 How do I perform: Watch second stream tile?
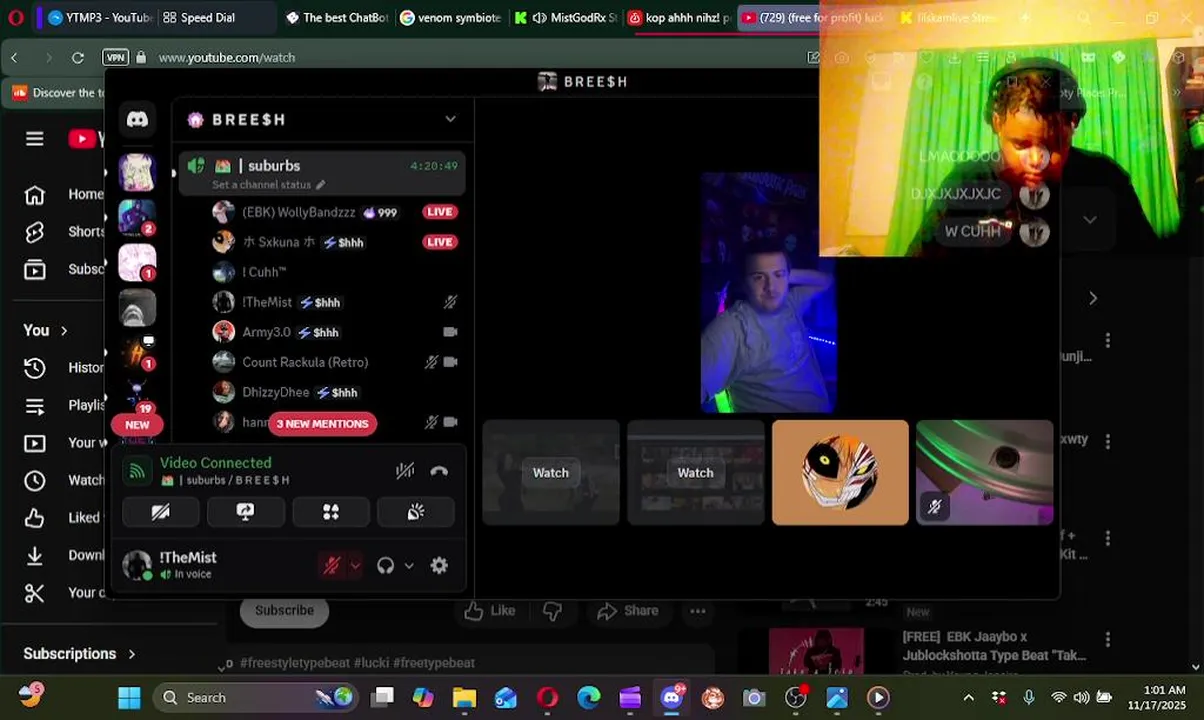click(695, 473)
